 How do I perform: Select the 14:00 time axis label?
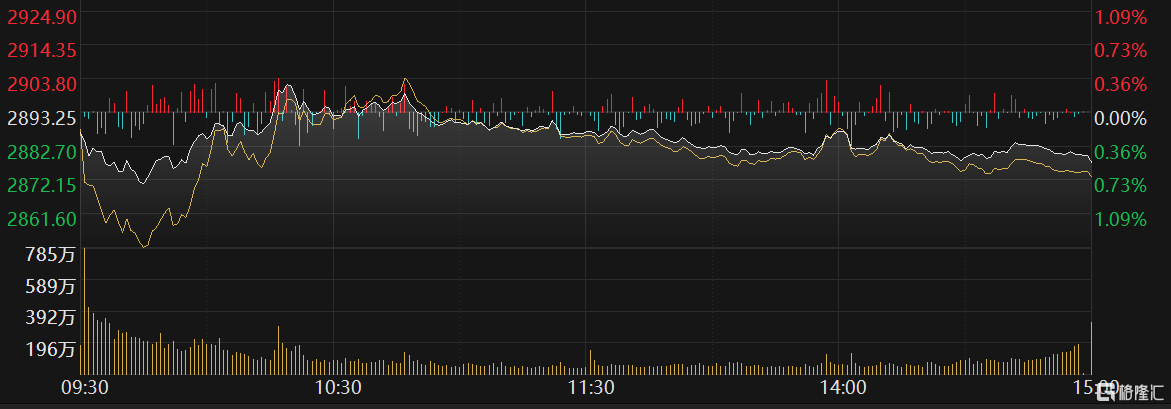(x=842, y=387)
